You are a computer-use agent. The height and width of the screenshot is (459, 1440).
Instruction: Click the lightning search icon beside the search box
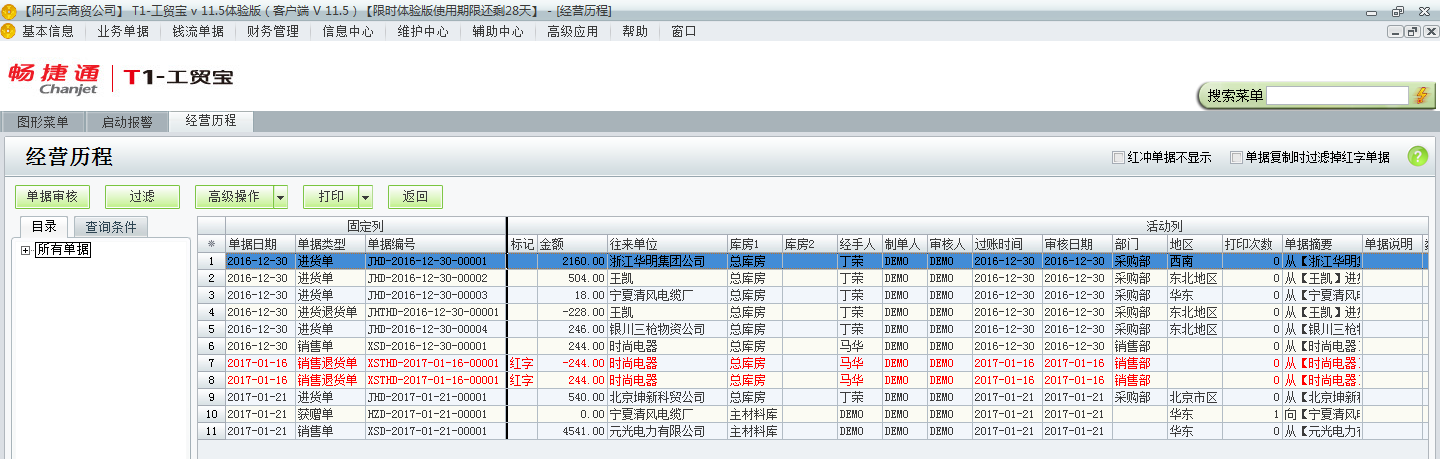click(x=1422, y=95)
